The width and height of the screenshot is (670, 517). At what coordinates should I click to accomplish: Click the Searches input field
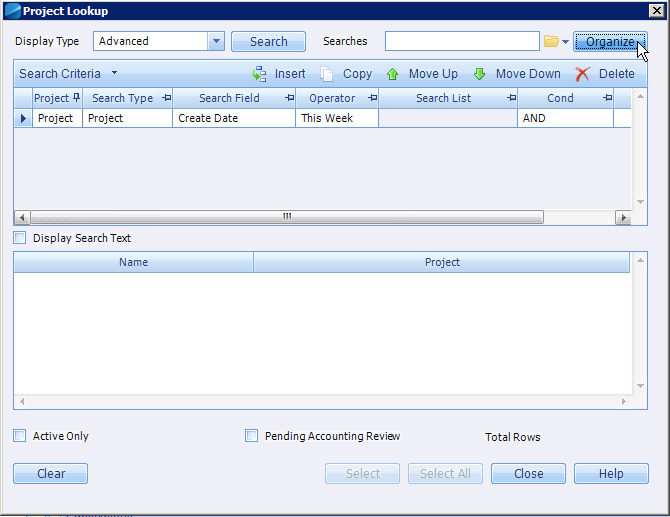(x=462, y=41)
